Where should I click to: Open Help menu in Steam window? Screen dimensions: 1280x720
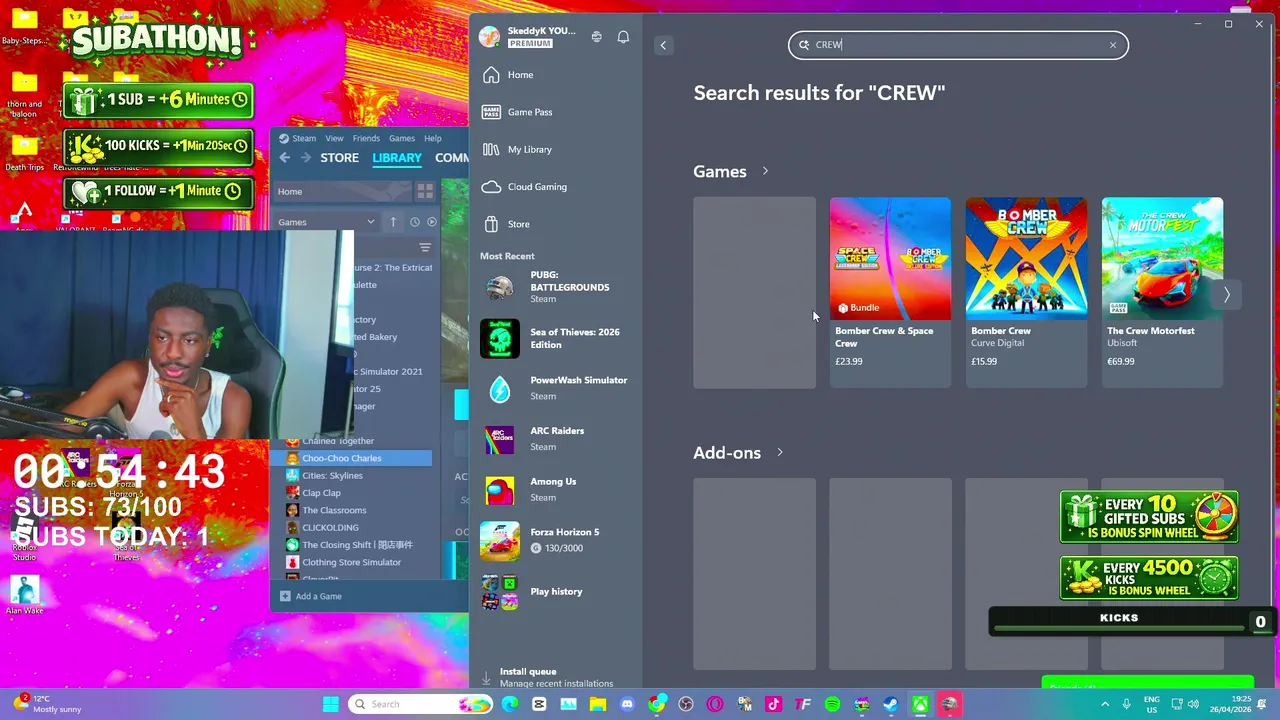433,138
